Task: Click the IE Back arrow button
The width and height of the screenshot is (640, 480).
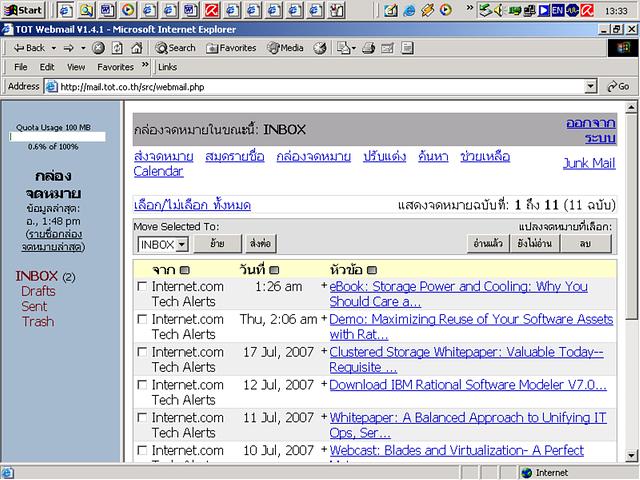Action: [29, 48]
